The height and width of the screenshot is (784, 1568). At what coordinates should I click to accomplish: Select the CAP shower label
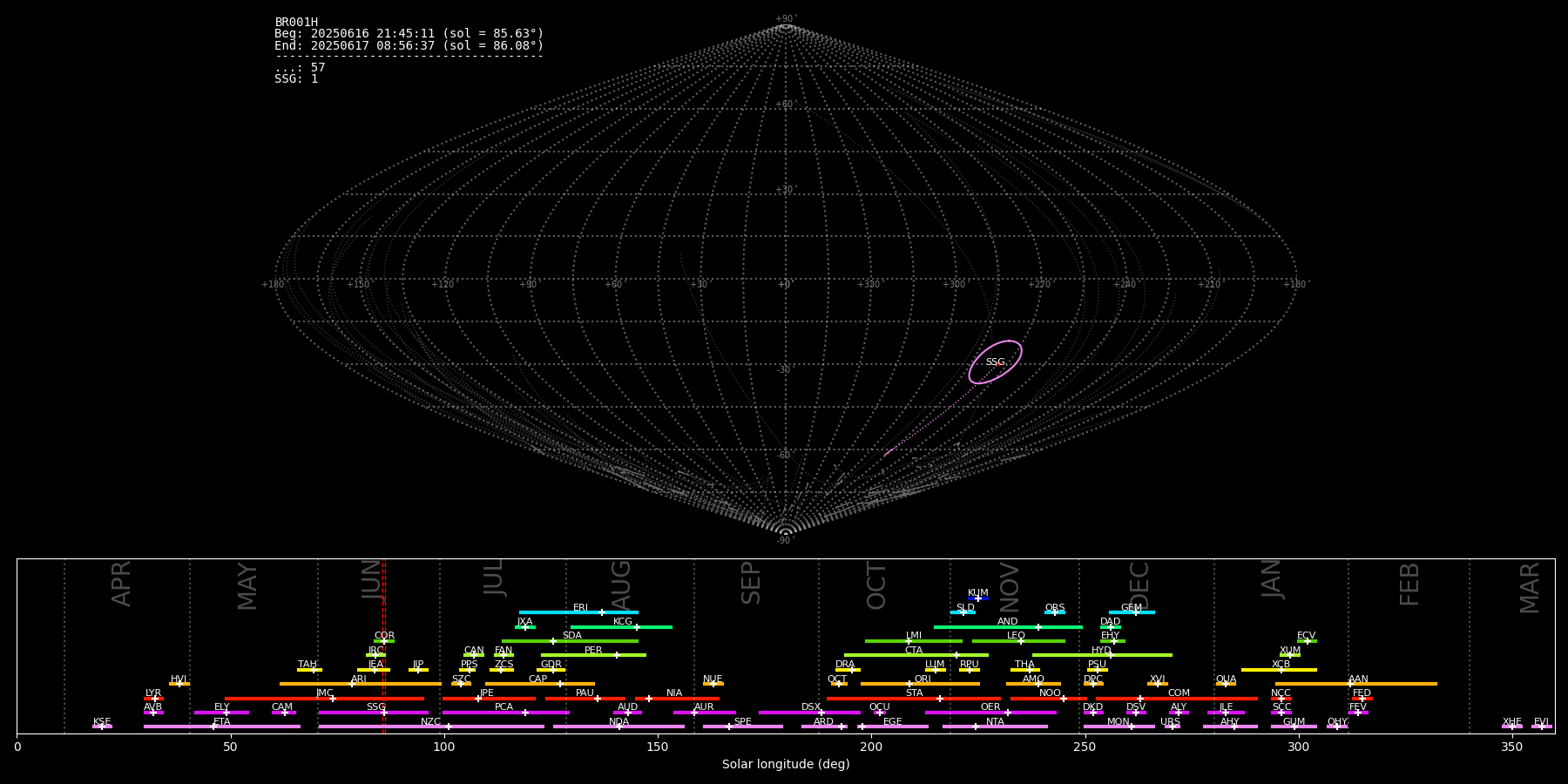click(x=538, y=679)
